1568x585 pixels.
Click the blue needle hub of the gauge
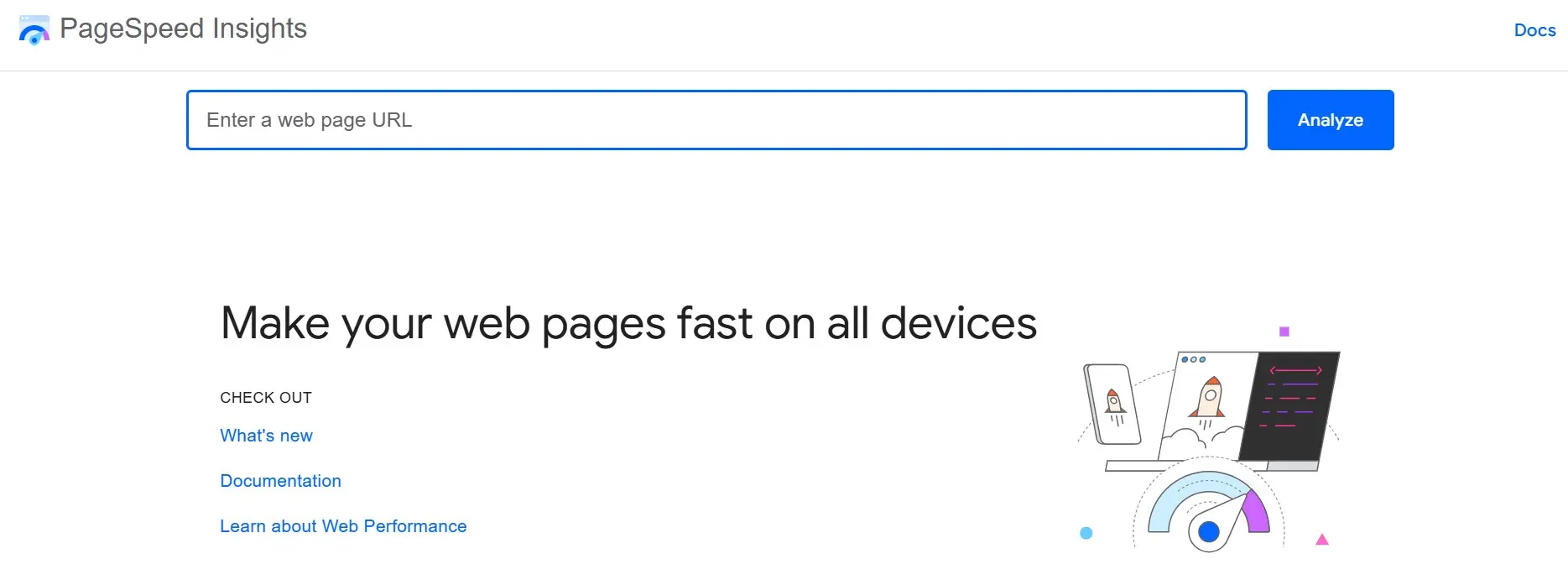[1208, 530]
